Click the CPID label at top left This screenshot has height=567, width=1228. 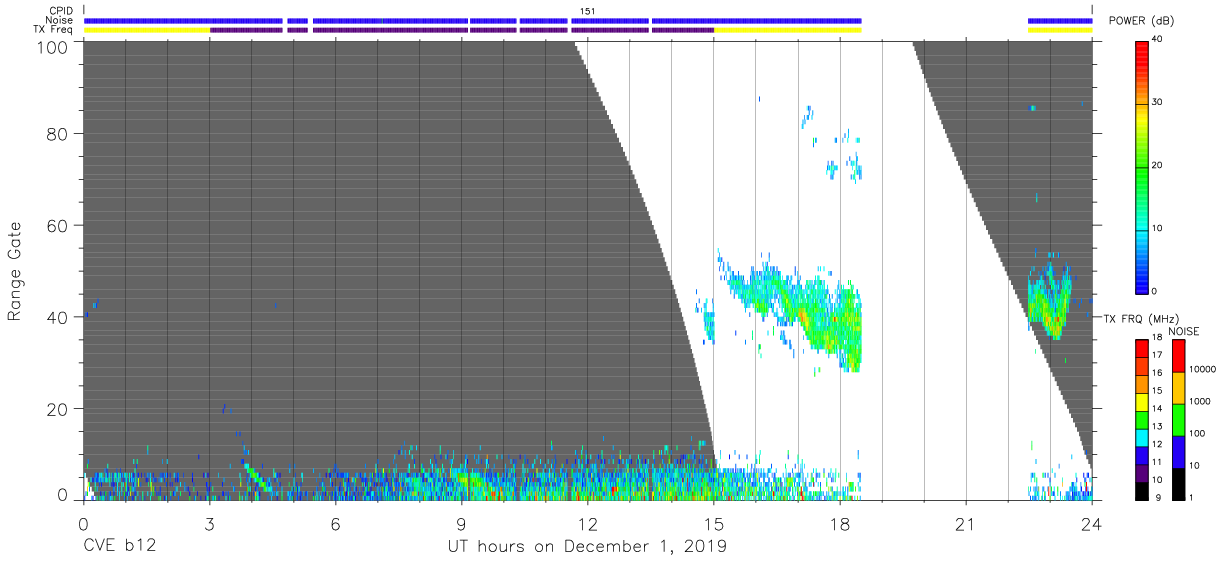(x=59, y=11)
